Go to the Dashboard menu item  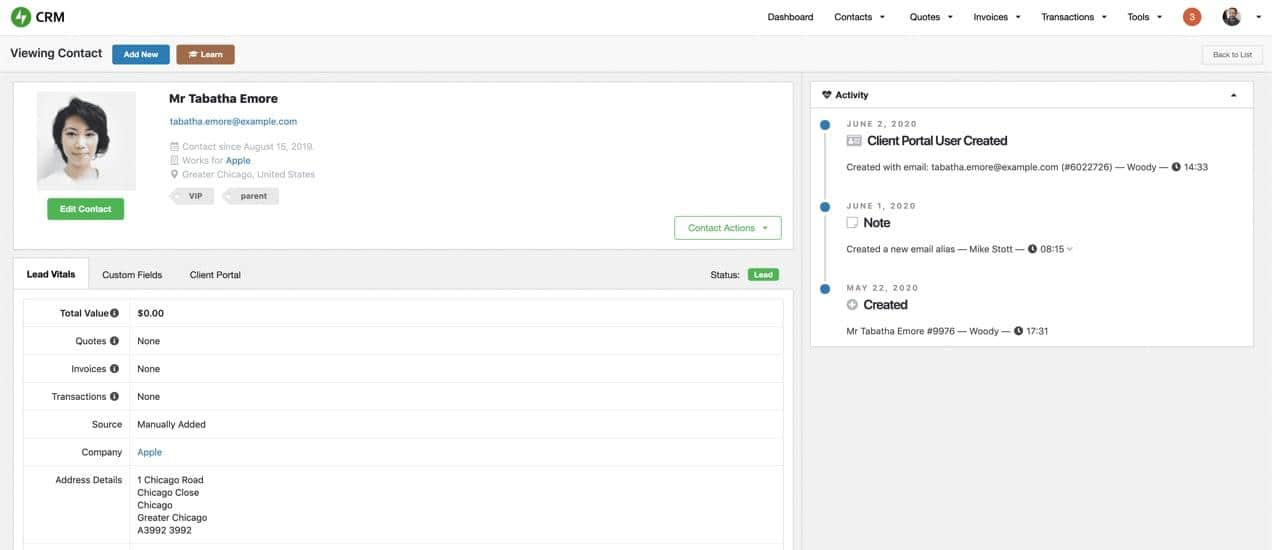[790, 17]
